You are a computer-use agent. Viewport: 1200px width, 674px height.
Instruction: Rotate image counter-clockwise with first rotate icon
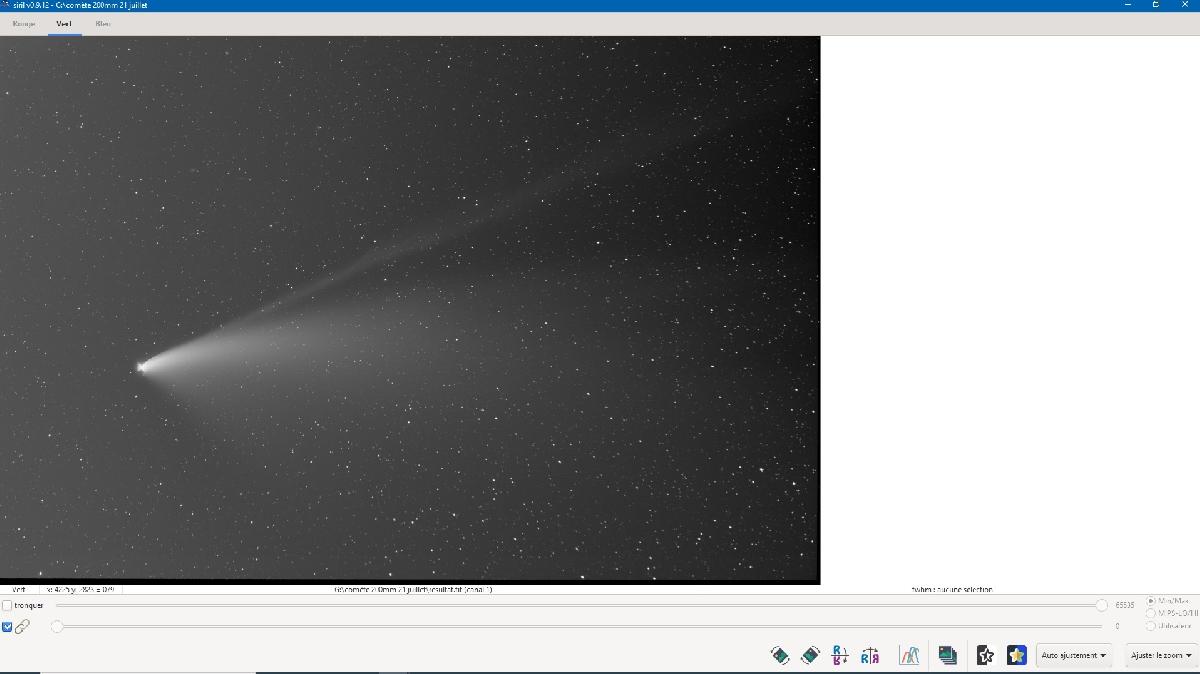pyautogui.click(x=780, y=655)
